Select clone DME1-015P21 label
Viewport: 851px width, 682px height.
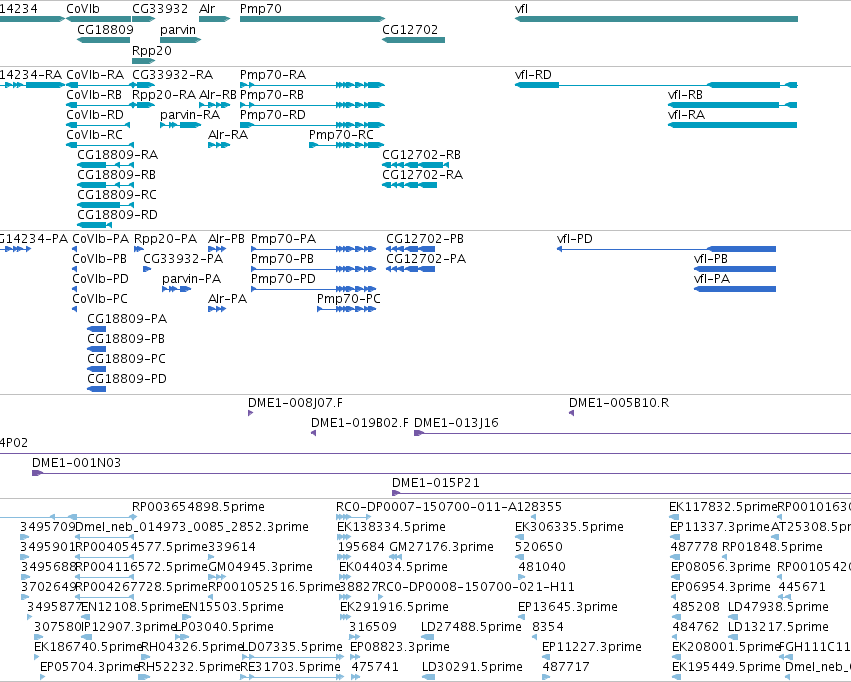436,483
